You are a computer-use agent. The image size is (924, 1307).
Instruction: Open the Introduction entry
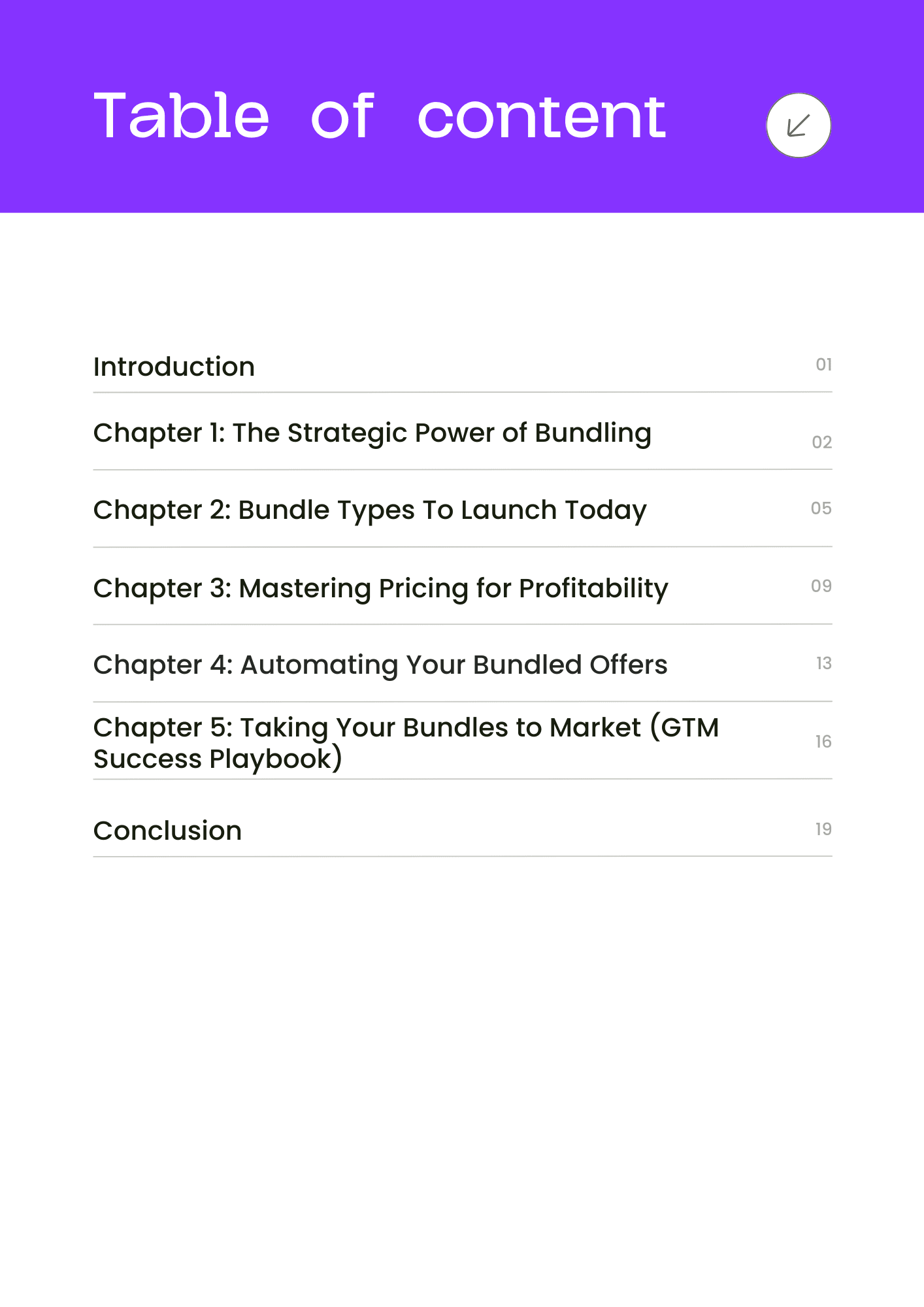[174, 367]
